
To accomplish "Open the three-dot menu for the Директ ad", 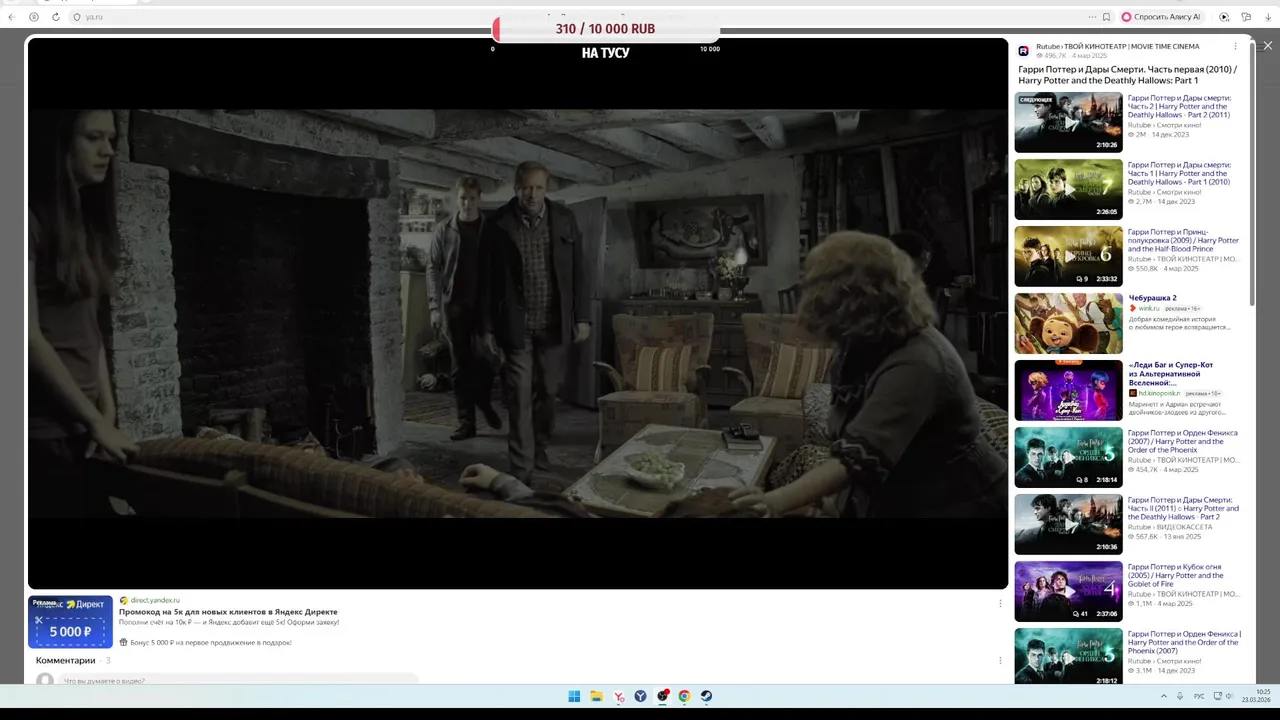I will (1000, 603).
